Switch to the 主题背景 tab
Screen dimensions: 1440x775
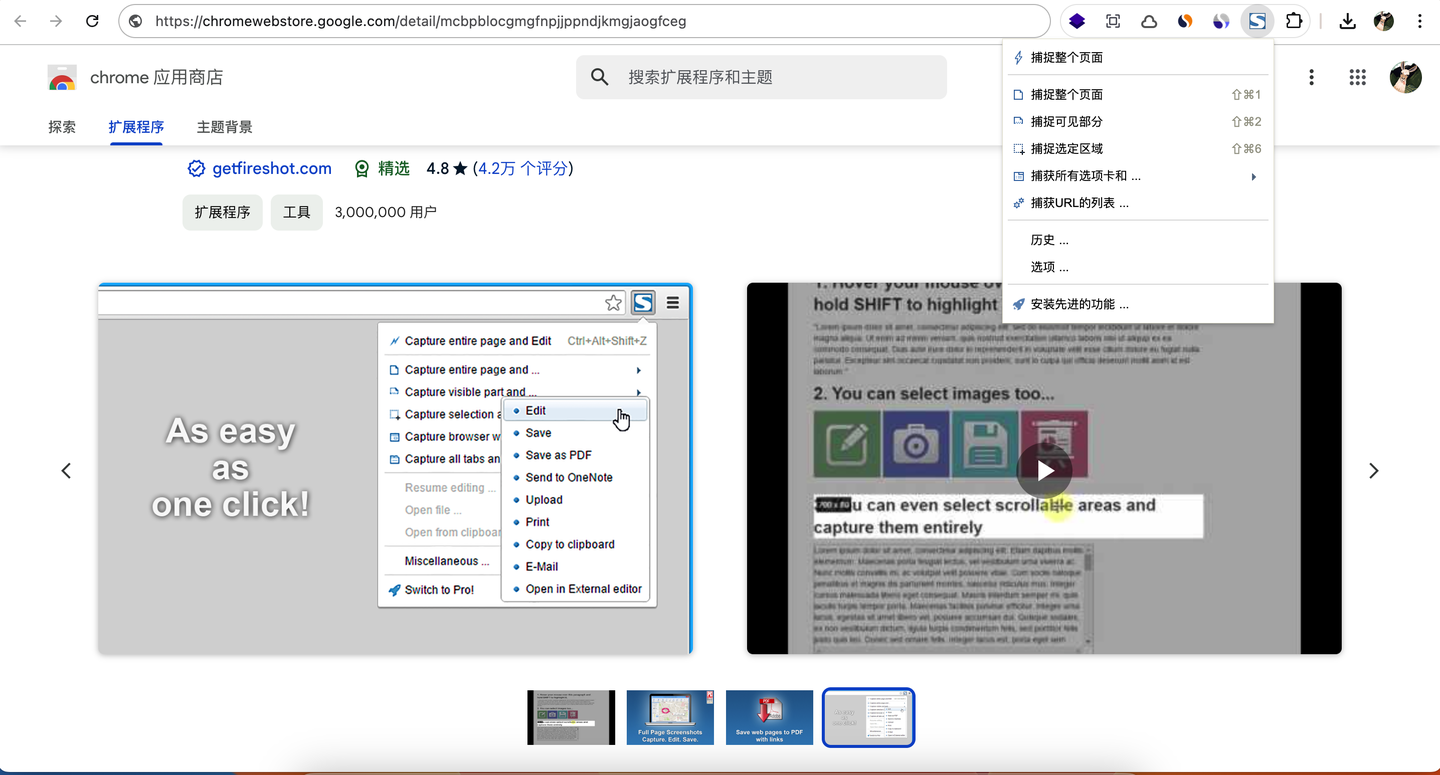(224, 127)
